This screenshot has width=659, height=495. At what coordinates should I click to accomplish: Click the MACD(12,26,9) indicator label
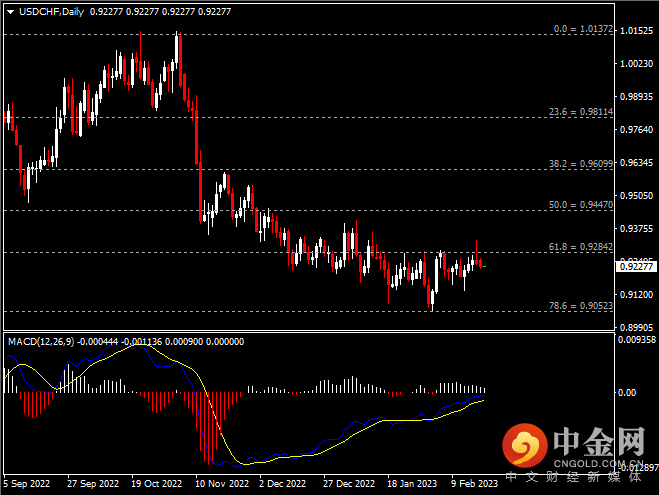43,342
